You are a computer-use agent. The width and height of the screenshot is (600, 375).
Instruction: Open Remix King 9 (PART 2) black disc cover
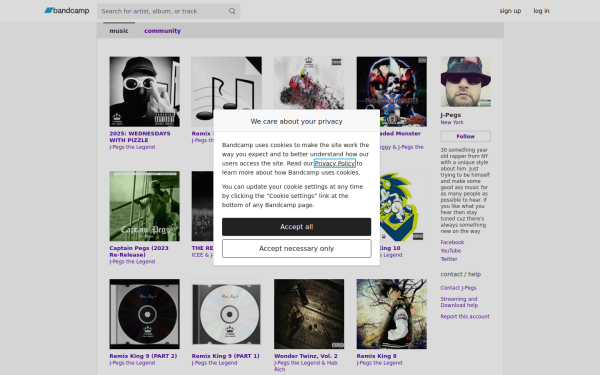point(144,314)
